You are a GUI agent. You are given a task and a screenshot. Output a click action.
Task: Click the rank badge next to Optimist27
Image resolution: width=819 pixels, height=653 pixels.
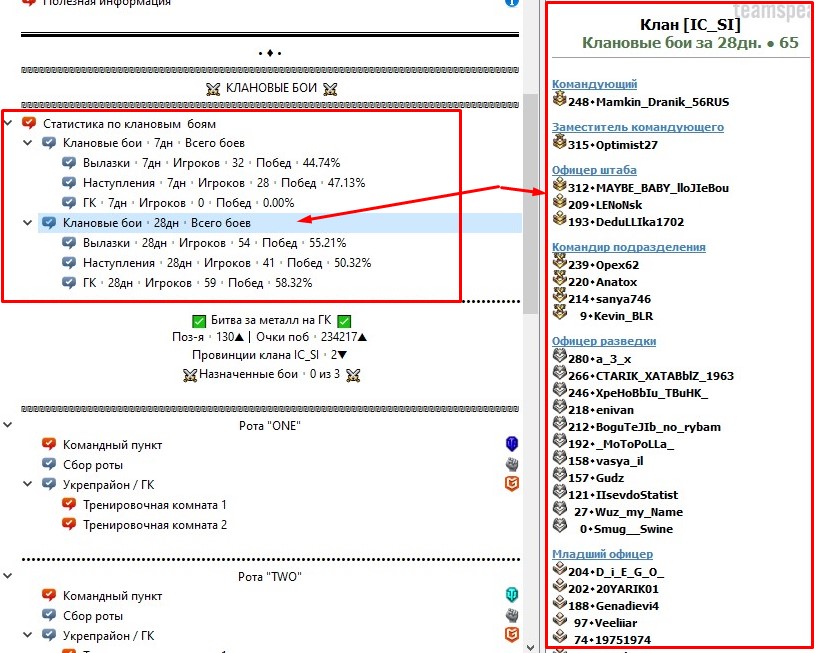[559, 143]
